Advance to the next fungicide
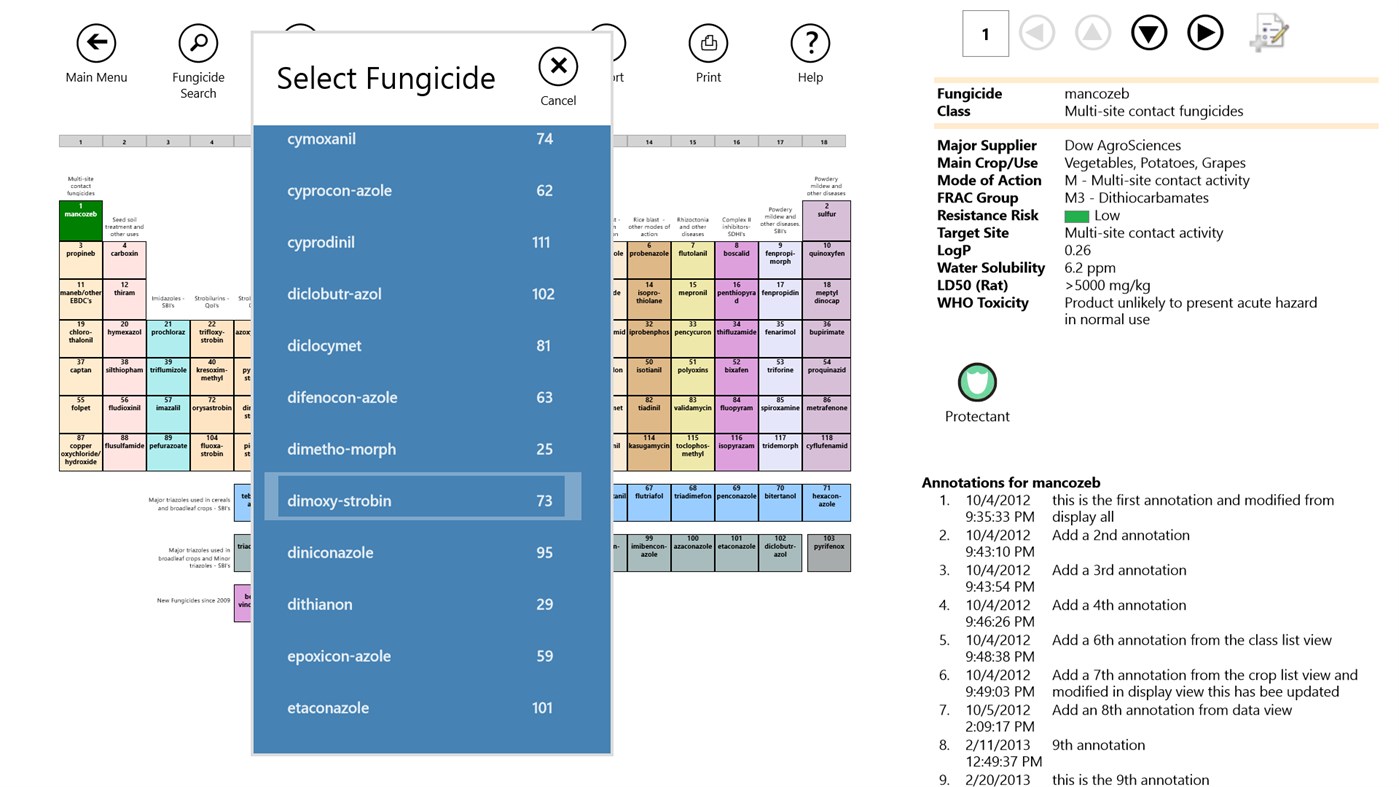 click(1204, 33)
